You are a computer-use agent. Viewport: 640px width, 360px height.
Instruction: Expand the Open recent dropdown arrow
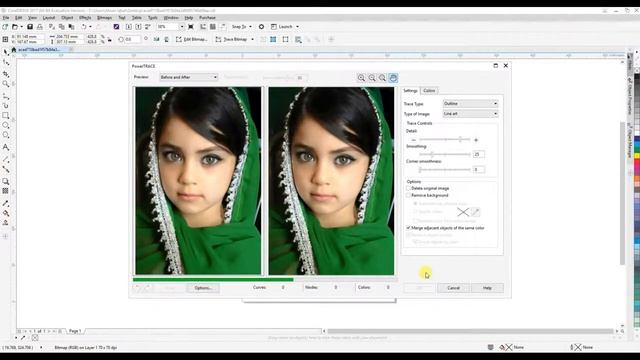pos(21,27)
